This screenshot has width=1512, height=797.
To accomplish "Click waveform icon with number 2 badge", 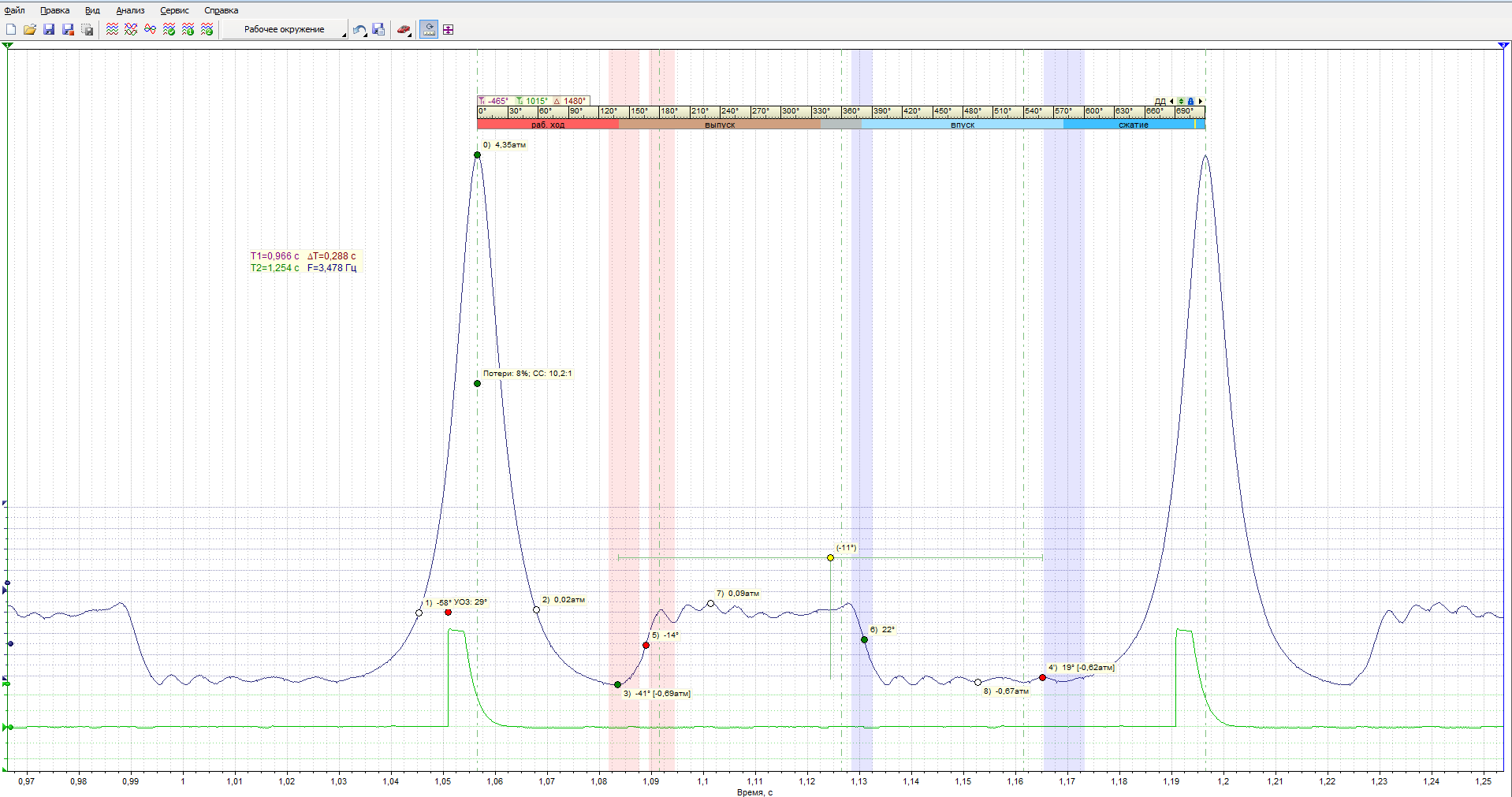I will click(x=207, y=29).
